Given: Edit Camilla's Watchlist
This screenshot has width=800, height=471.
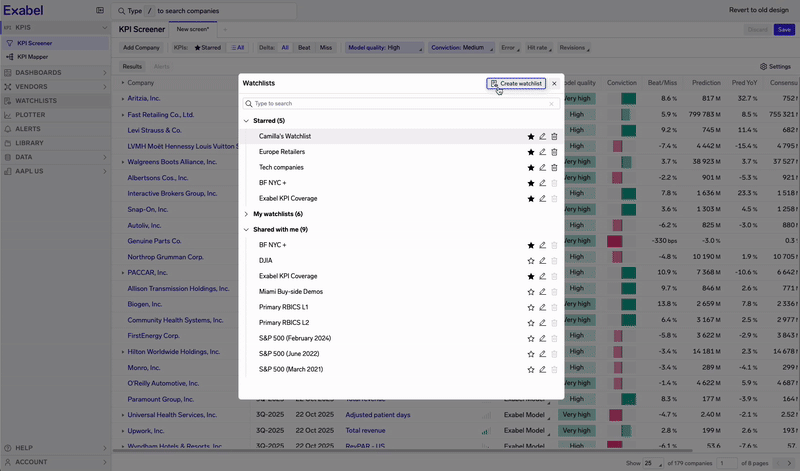Looking at the screenshot, I should tap(542, 136).
